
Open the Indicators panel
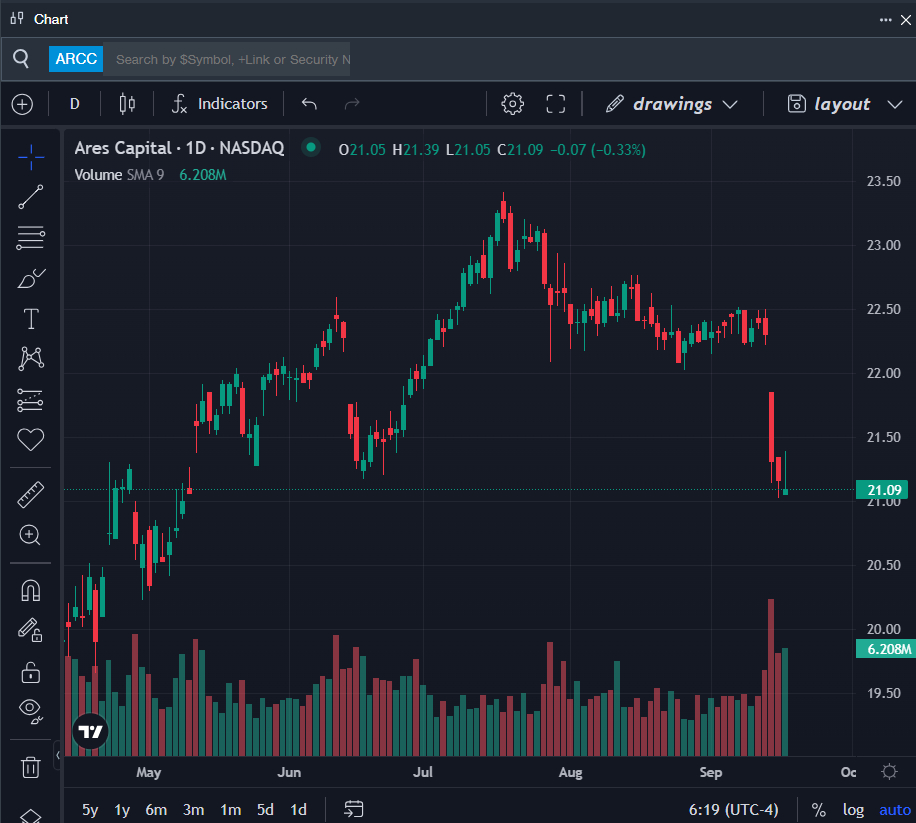[220, 104]
